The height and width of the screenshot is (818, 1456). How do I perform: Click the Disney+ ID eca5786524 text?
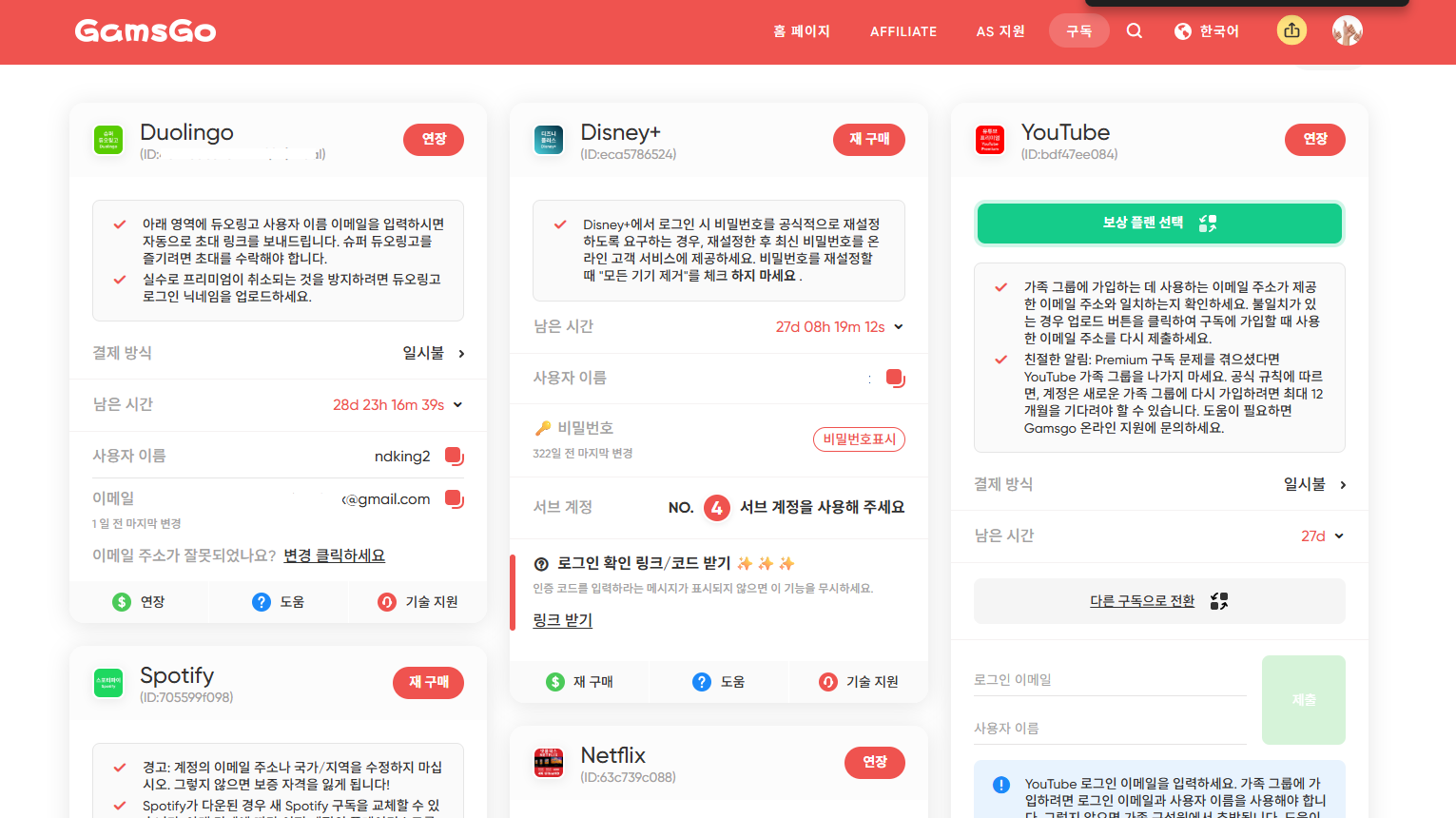(629, 154)
